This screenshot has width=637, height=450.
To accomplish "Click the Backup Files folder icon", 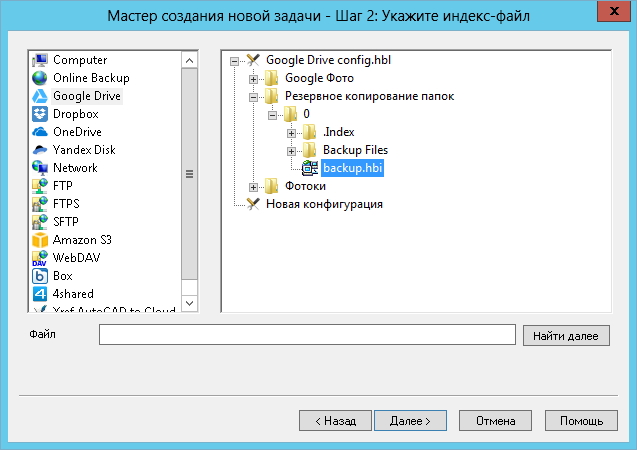I will pos(310,150).
